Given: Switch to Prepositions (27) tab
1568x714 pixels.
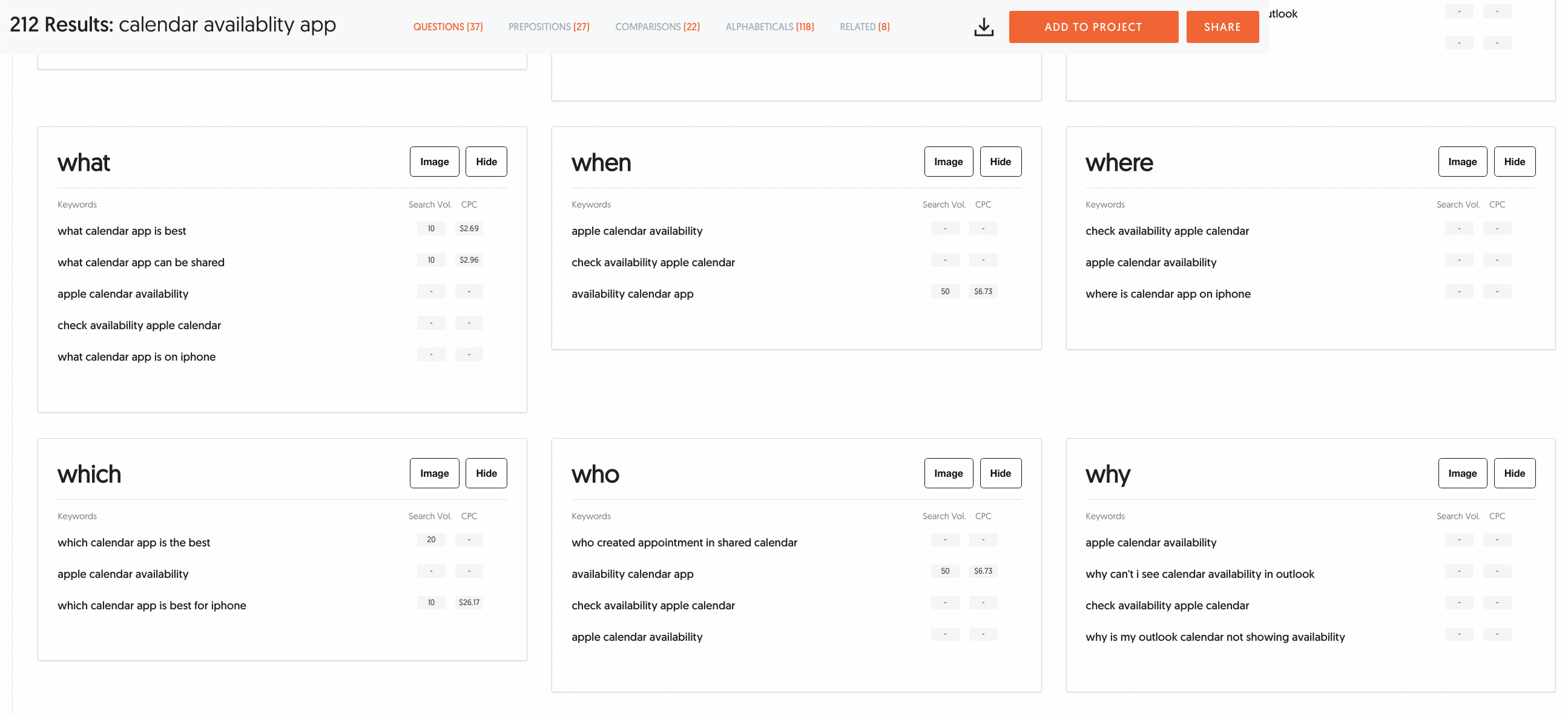Looking at the screenshot, I should click(x=548, y=27).
